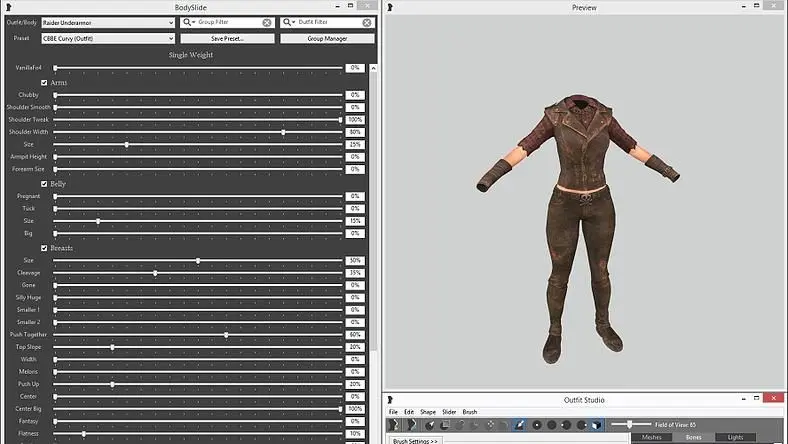Click the Shoulder Width 80% value box

click(355, 132)
